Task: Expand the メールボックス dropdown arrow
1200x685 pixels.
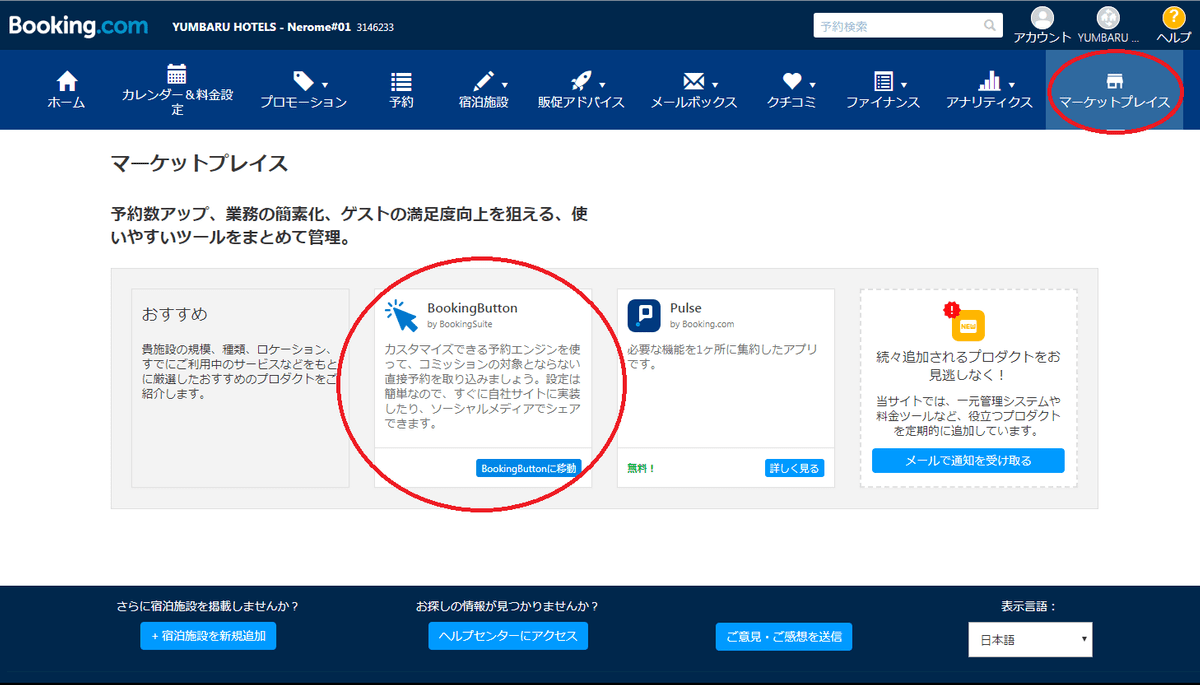Action: pos(714,85)
